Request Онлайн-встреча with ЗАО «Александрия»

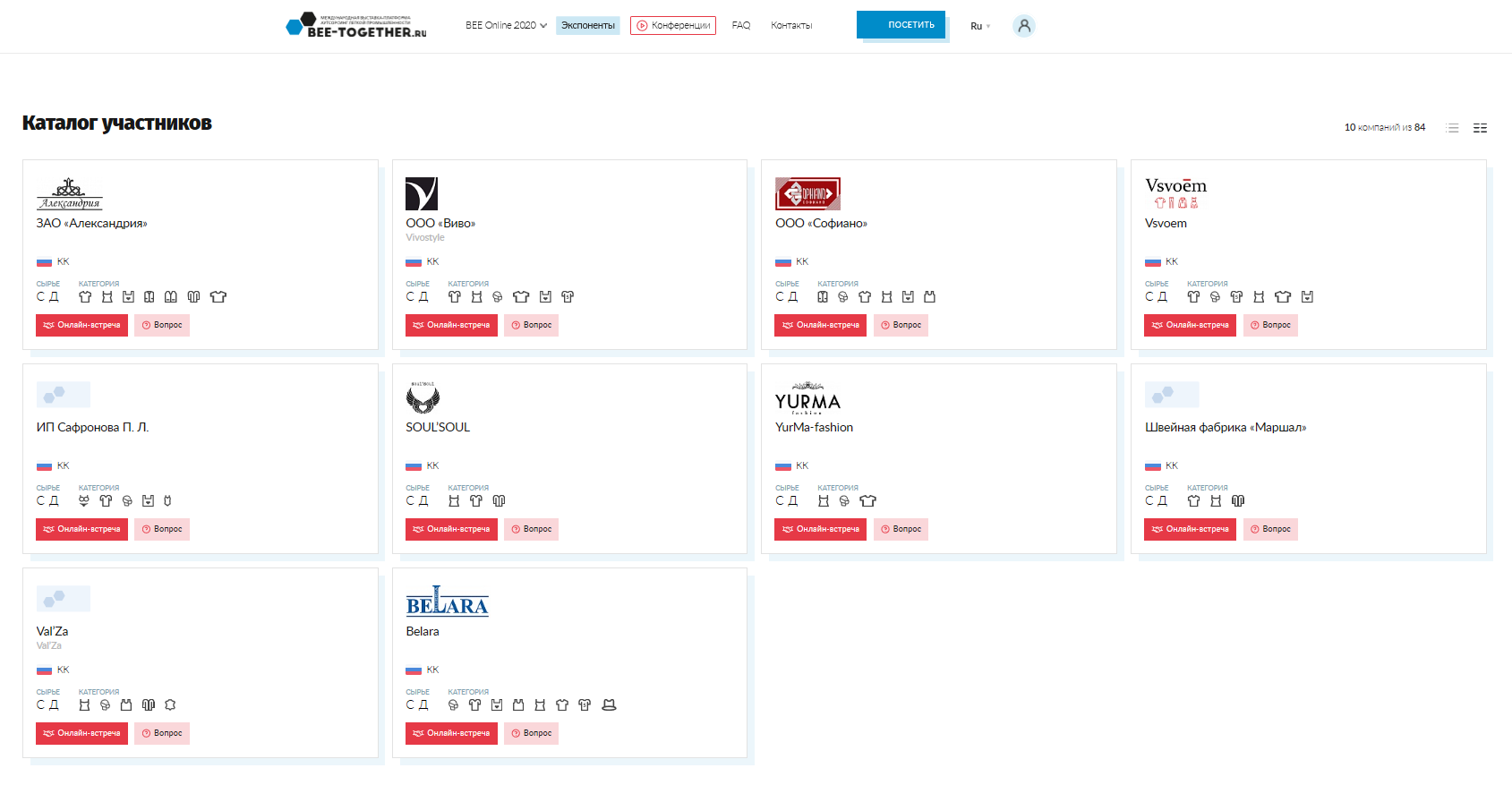pos(81,325)
